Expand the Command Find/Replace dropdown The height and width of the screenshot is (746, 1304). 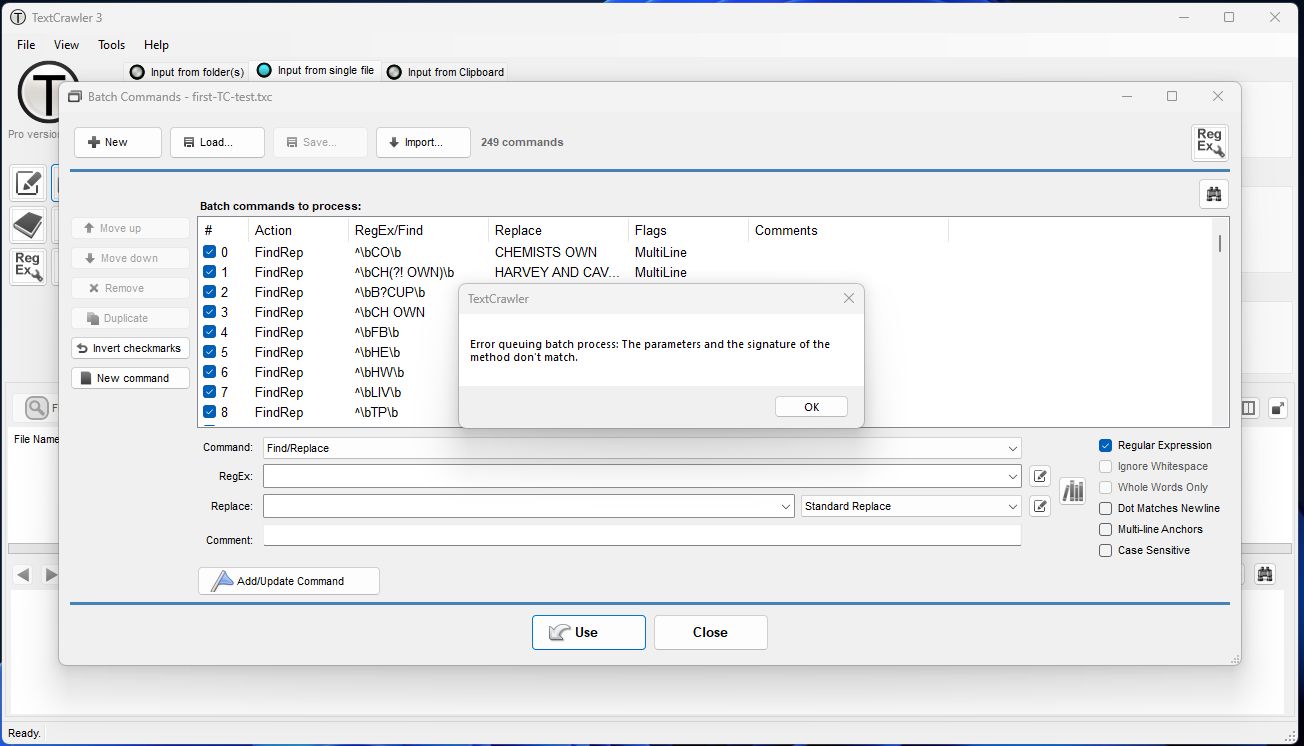1012,449
